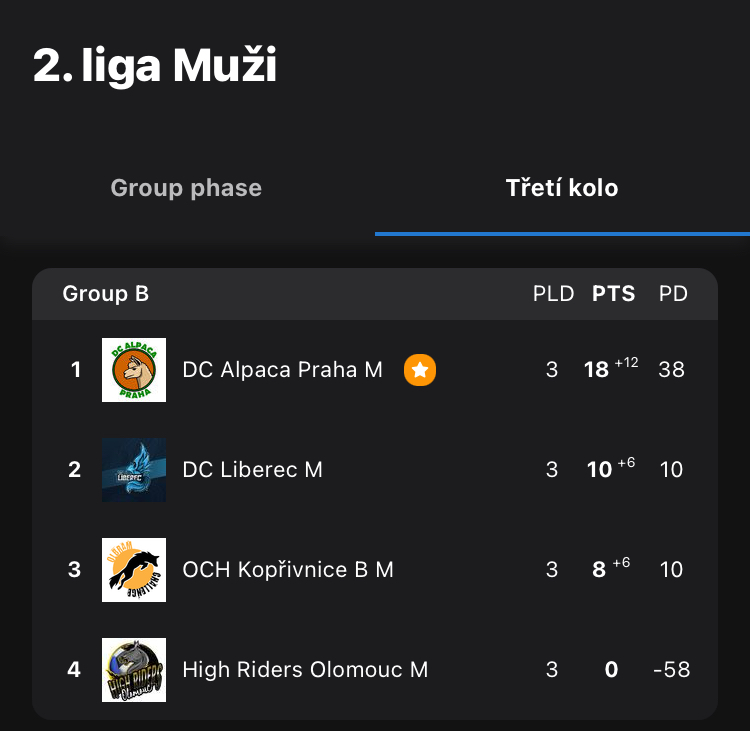Click the OCH Kopřivnice fox logo
Screen dimensions: 750x731
tap(134, 570)
